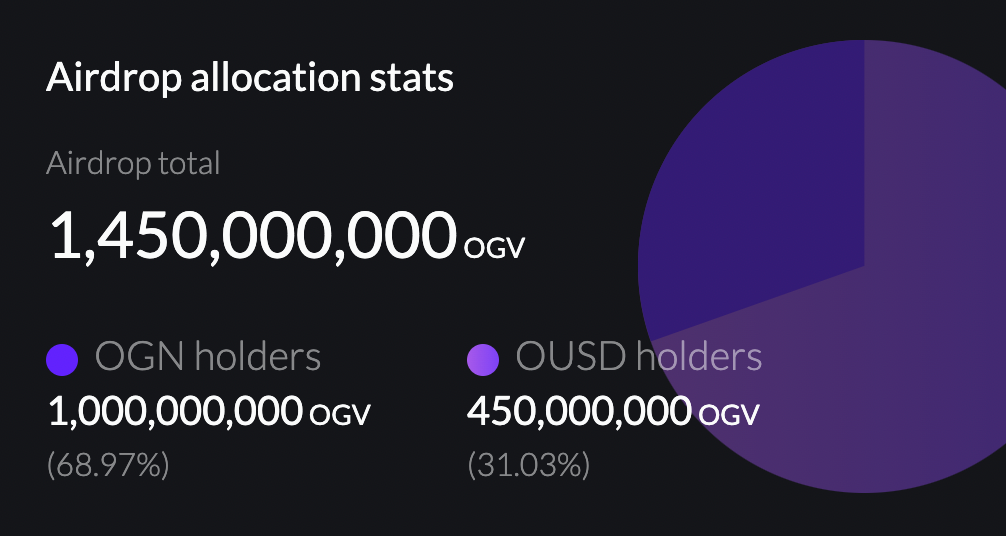Select the 1,000,000,000 OGV value
Screen dimensions: 1006x536
point(209,411)
